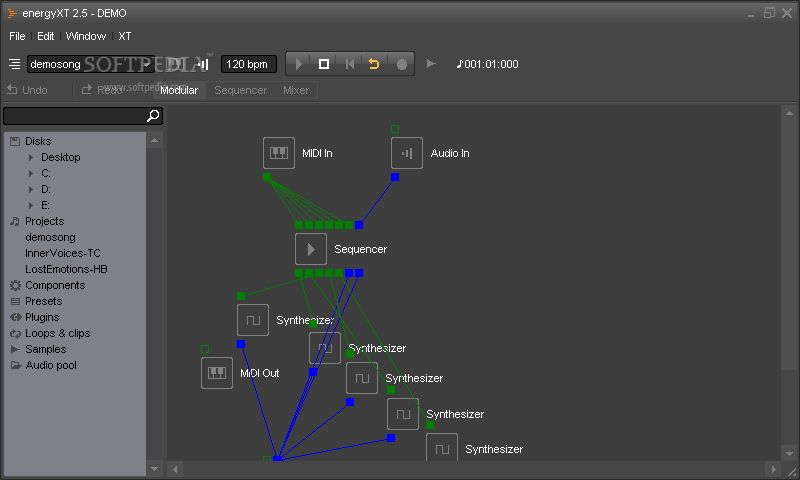Toggle the orange loop button
The image size is (800, 480).
point(374,64)
